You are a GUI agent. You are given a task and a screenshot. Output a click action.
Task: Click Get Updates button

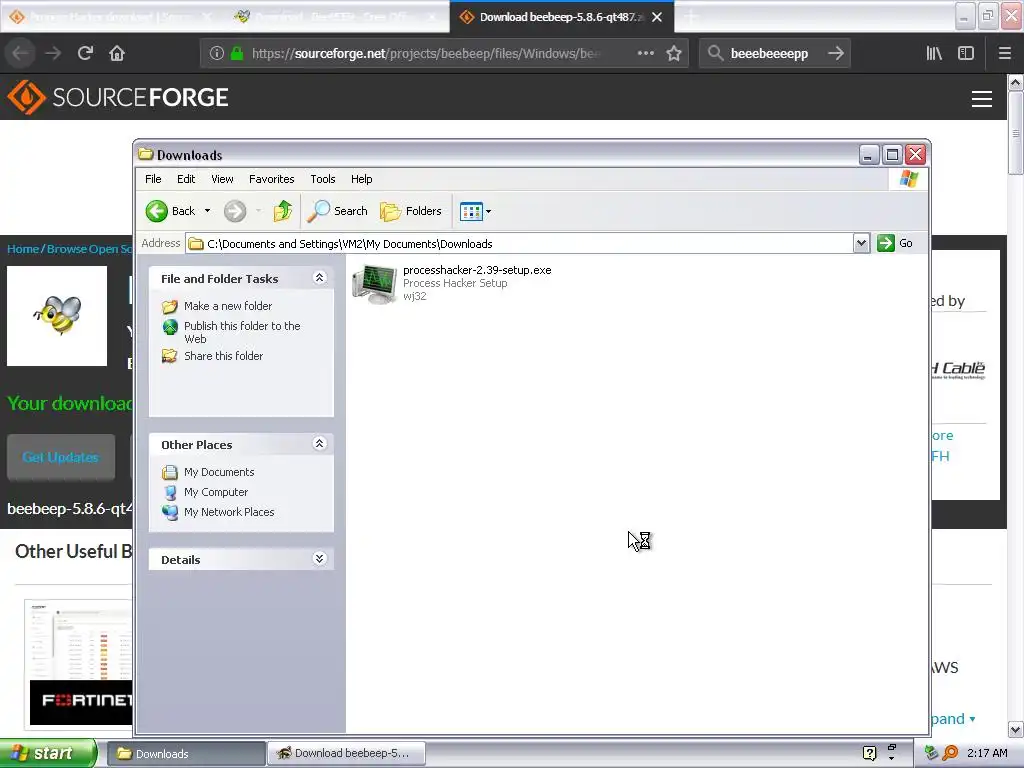61,457
